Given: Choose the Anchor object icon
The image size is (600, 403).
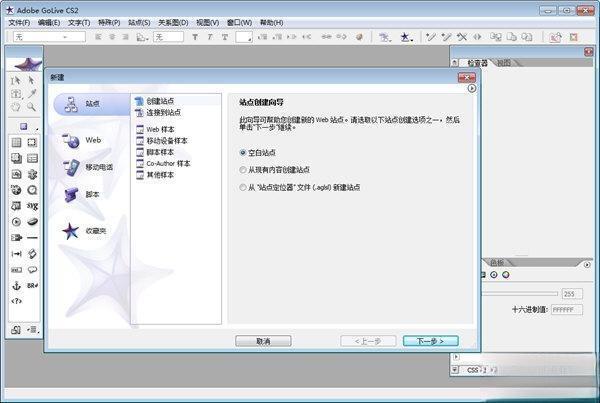Looking at the screenshot, I should 16,286.
